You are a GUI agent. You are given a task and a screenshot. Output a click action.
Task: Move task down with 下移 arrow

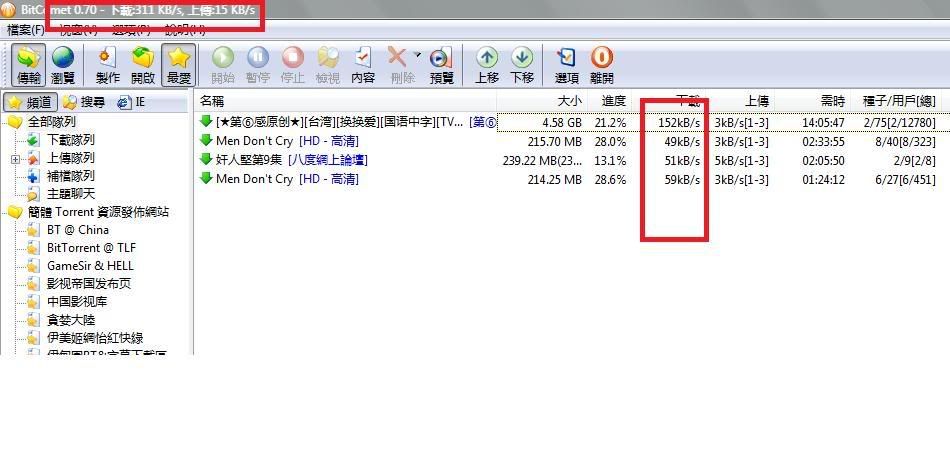(x=522, y=64)
